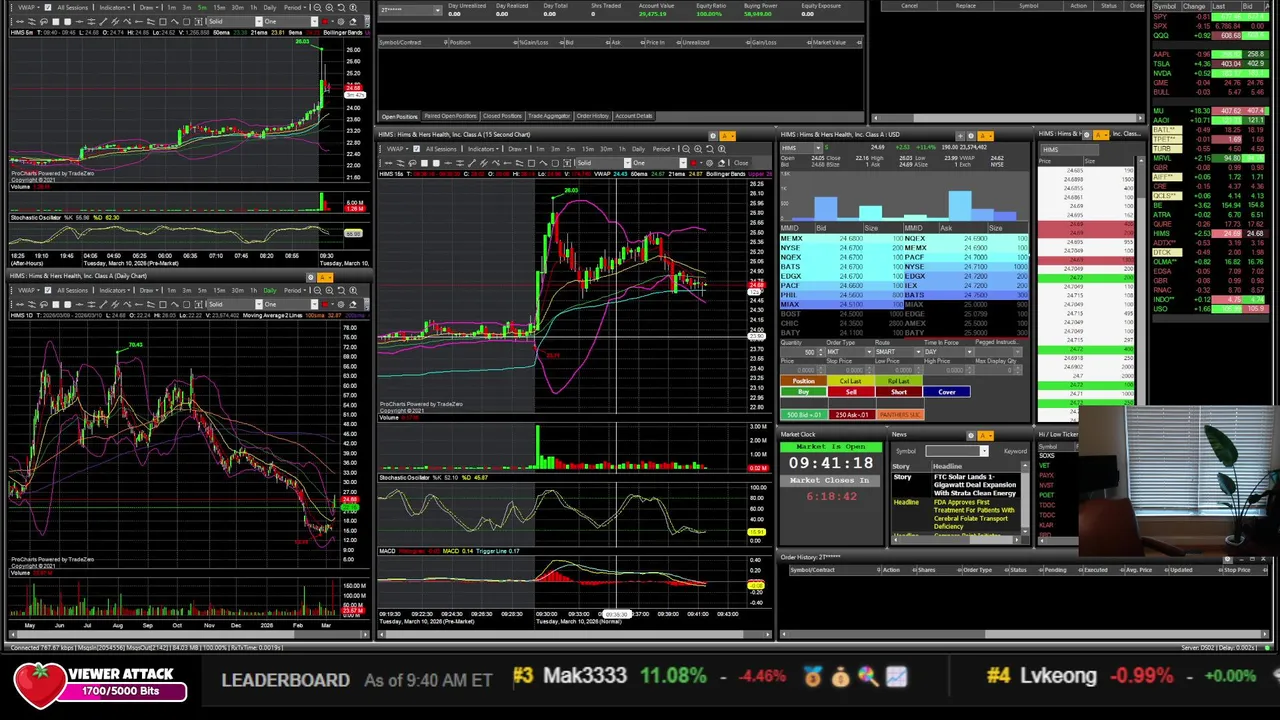Open chart settings gear in HIMS 5m toolbar
This screenshot has width=1280, height=720.
pos(341,22)
